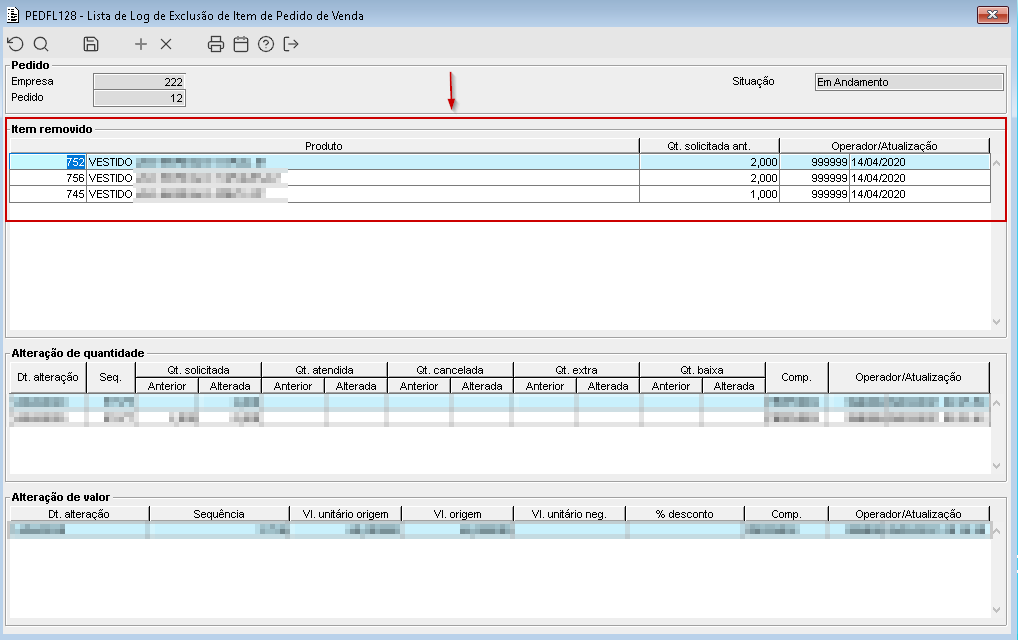Click Dt. alteração header in Alteração de valor
Image resolution: width=1018 pixels, height=640 pixels.
[x=79, y=514]
